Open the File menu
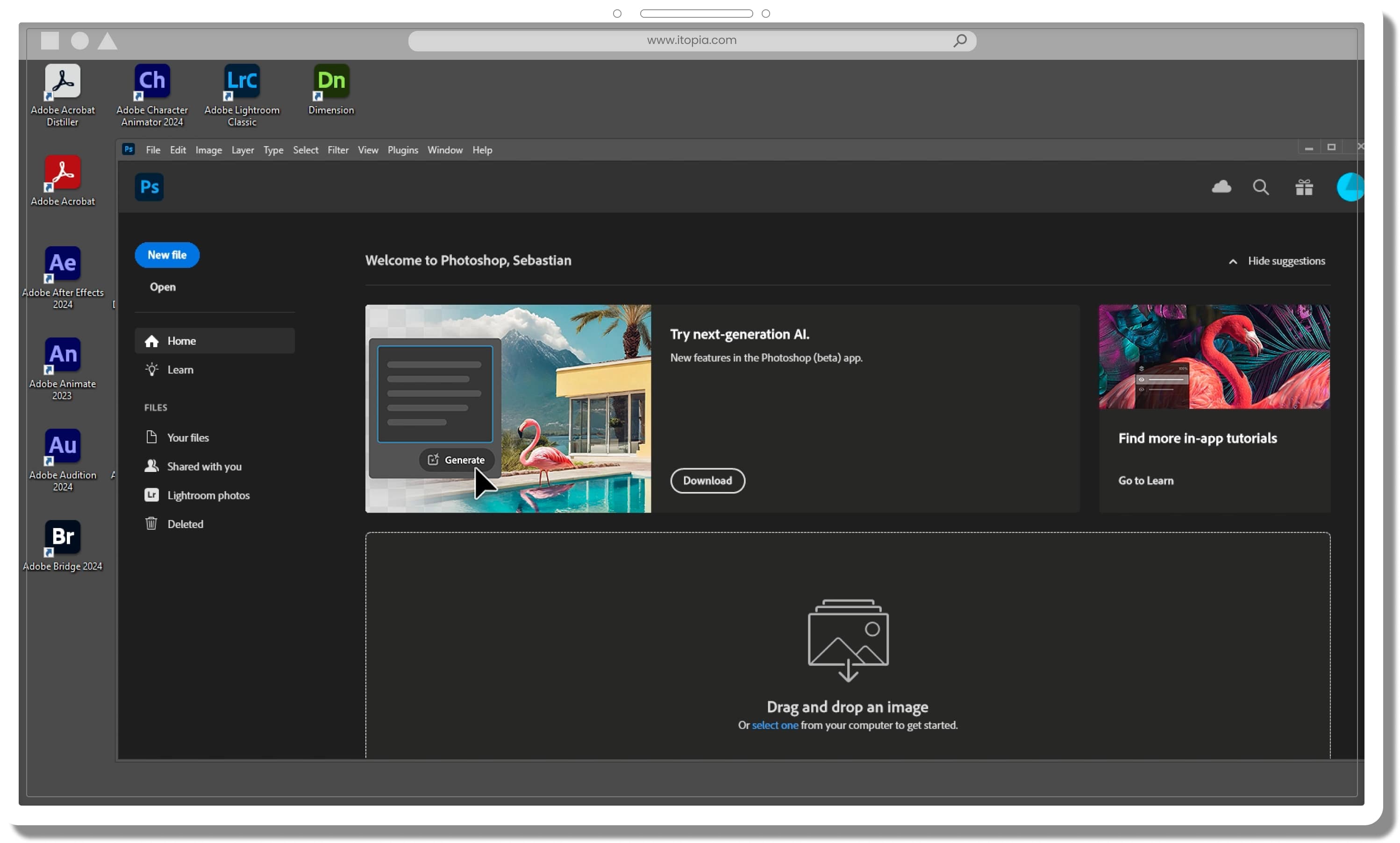This screenshot has height=843, width=1400. tap(153, 150)
